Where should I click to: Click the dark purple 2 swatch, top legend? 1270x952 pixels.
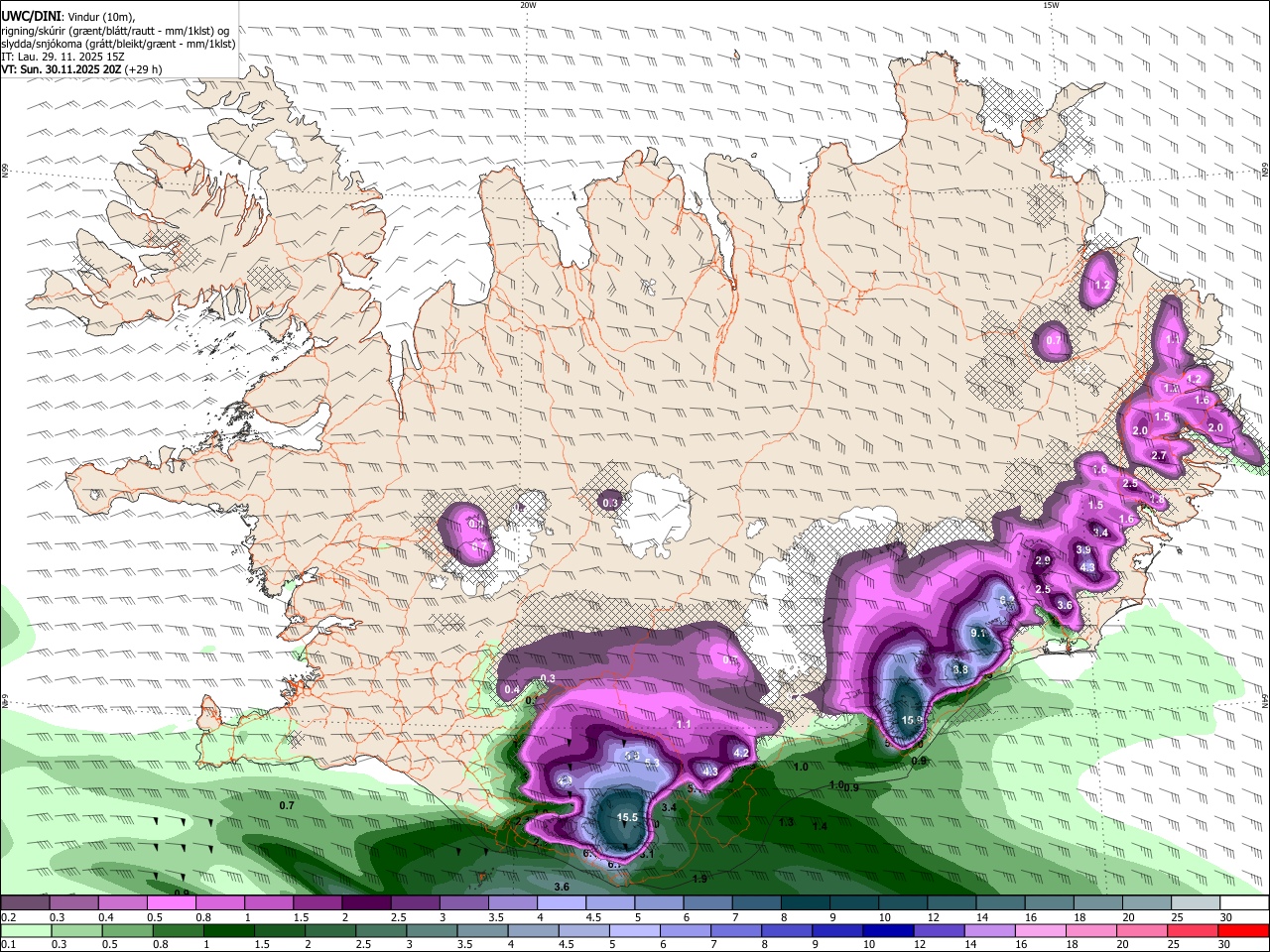(x=365, y=903)
